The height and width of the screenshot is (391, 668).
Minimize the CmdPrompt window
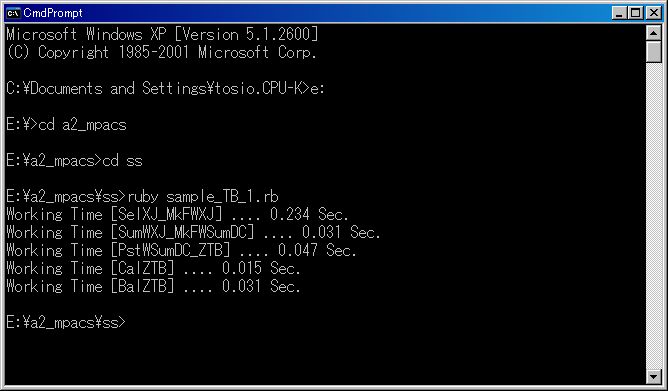(619, 13)
